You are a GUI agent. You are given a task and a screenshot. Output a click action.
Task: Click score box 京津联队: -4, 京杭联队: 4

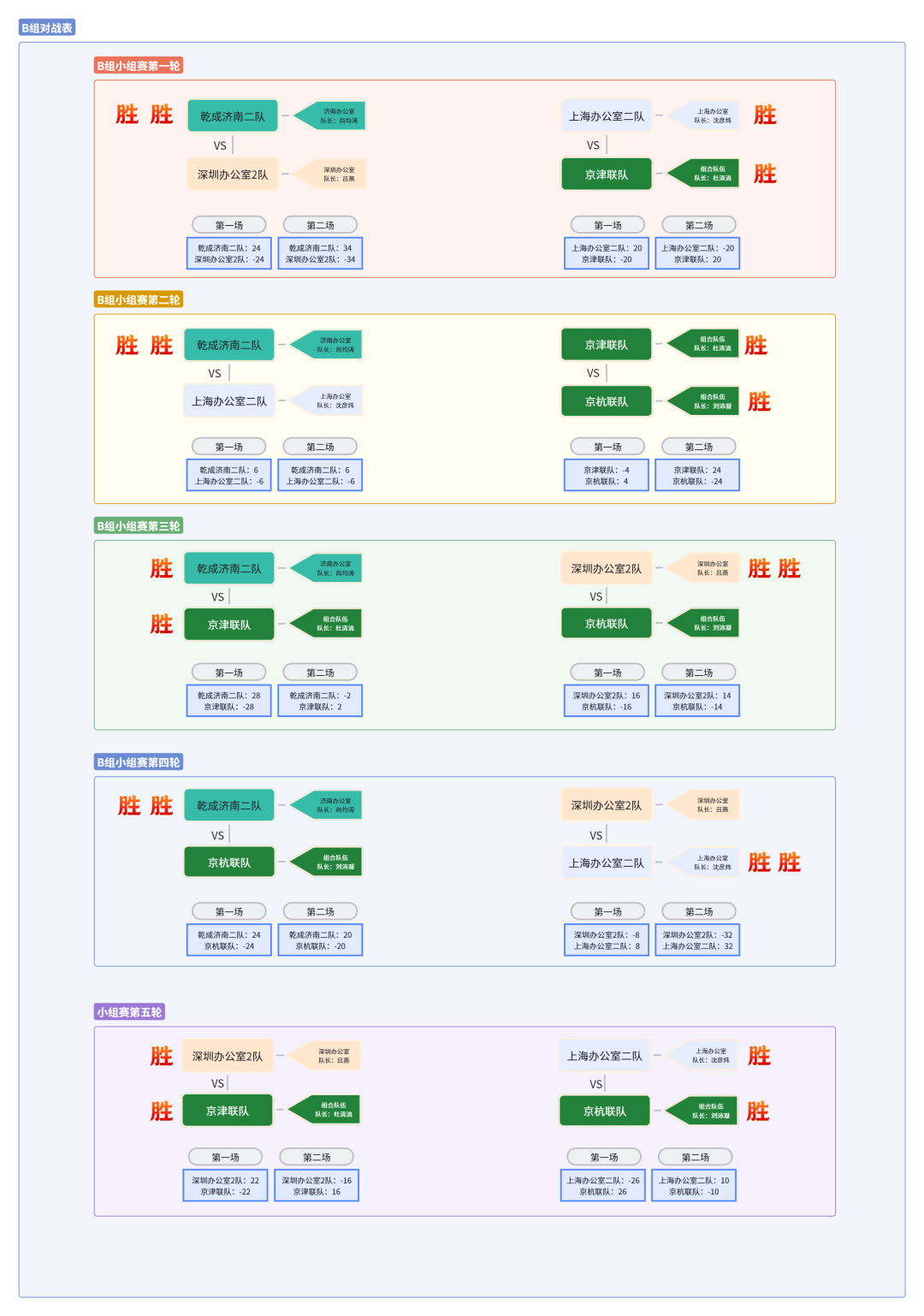pos(607,476)
